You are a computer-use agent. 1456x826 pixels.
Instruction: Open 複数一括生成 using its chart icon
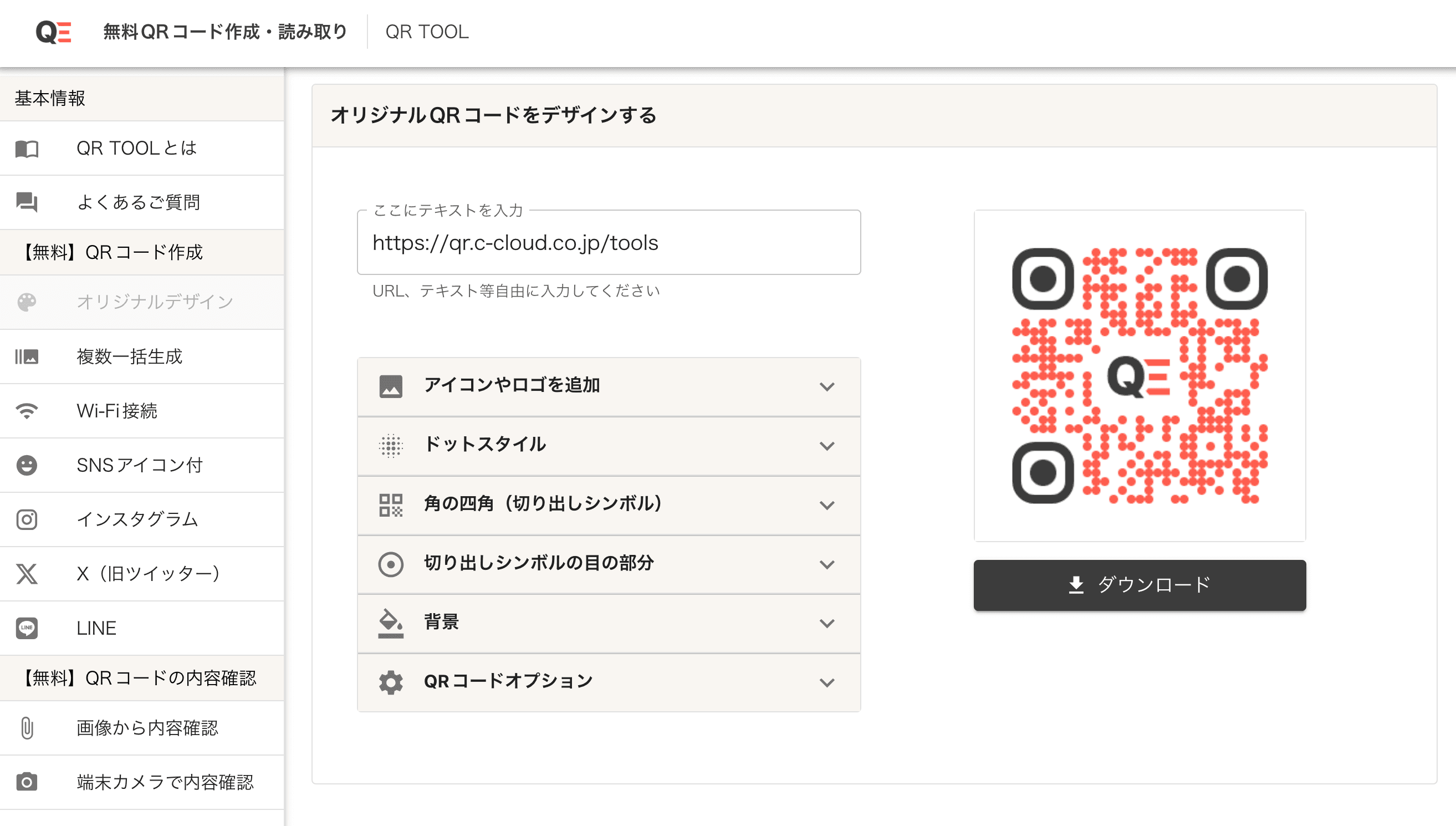[27, 357]
